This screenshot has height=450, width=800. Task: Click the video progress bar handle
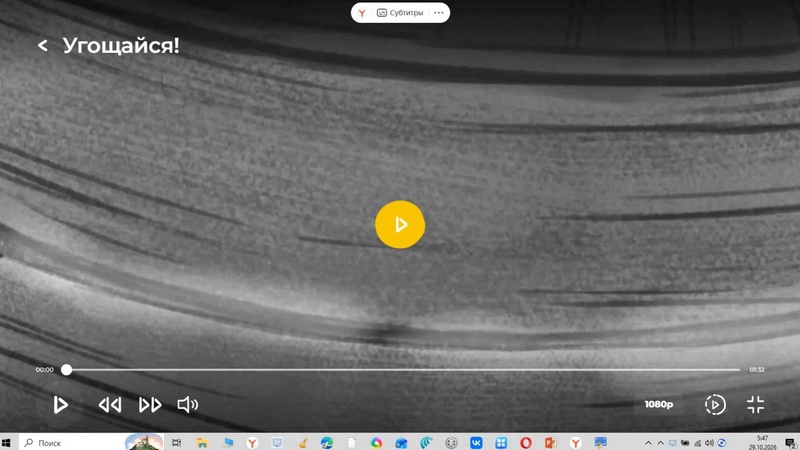tap(66, 369)
